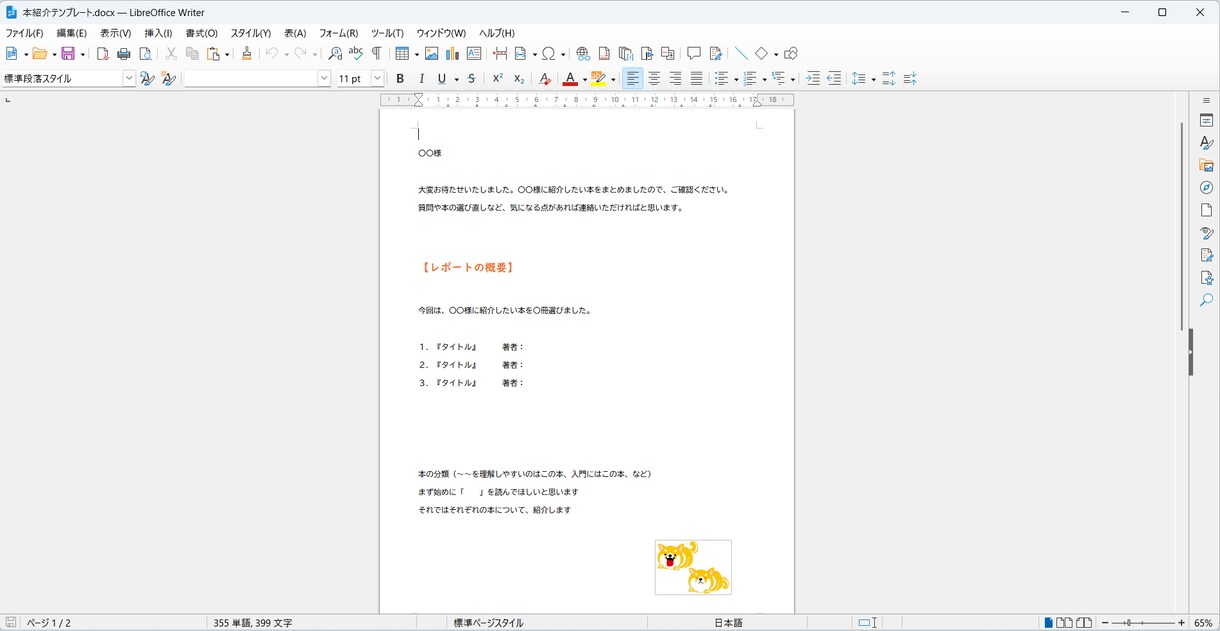The height and width of the screenshot is (631, 1220).
Task: Insert a chart from the toolbar
Action: click(x=453, y=54)
